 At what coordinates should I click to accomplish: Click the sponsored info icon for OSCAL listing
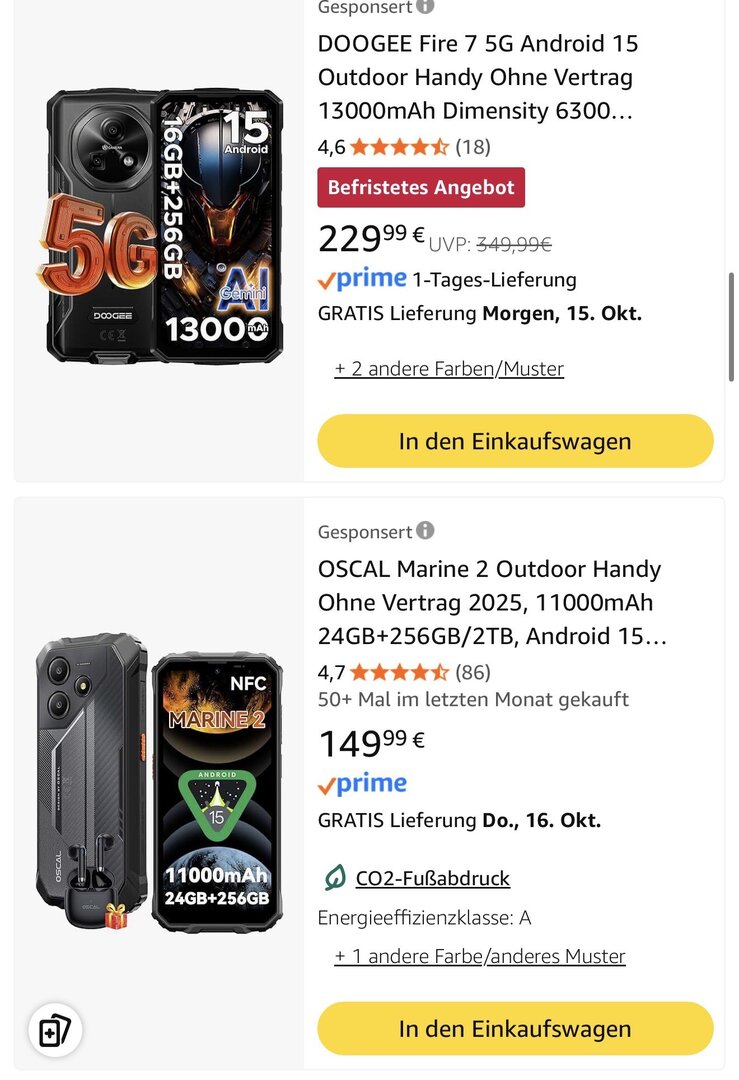(x=425, y=531)
